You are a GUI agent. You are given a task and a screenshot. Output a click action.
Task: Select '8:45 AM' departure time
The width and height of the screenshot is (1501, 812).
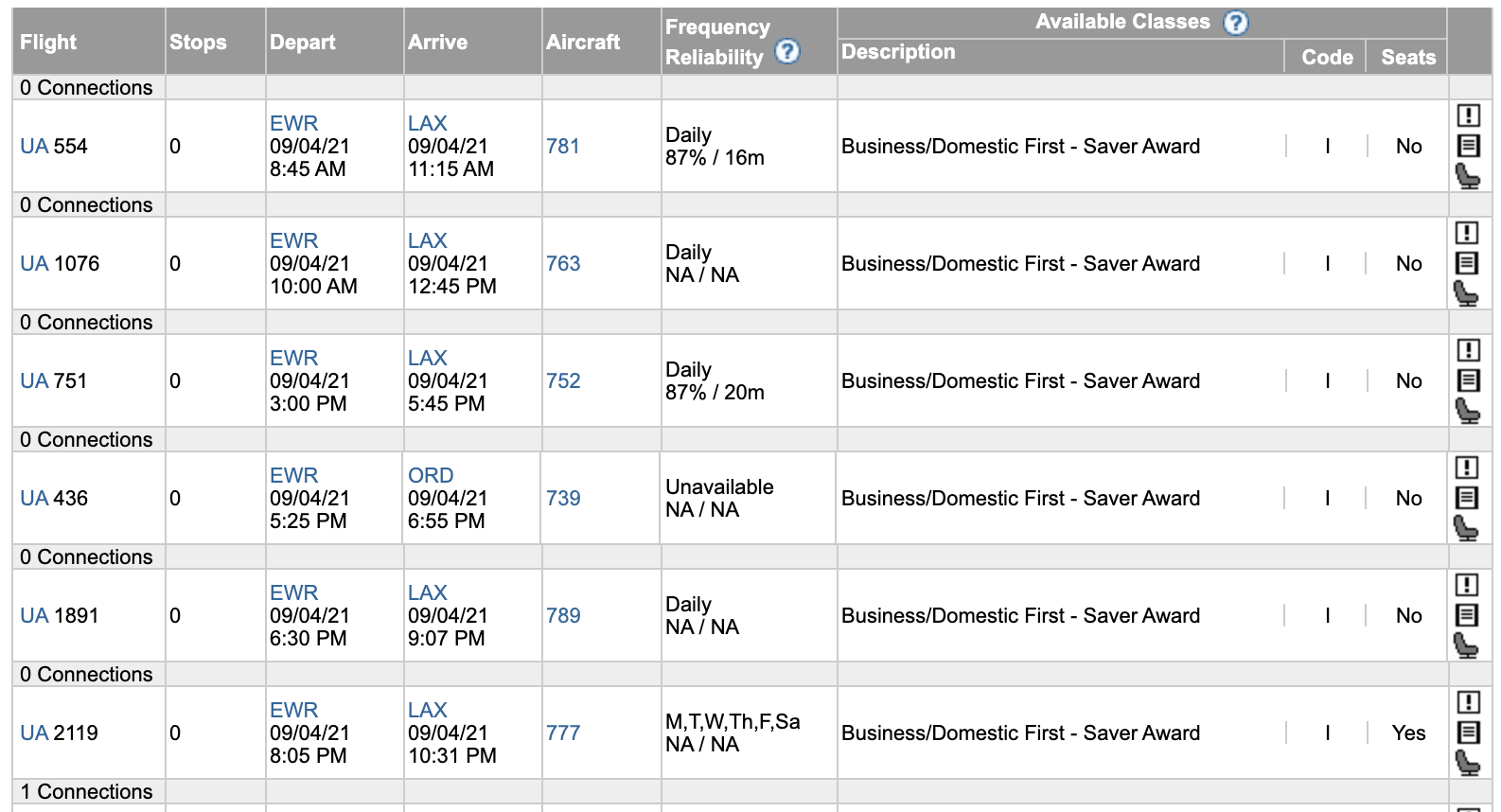pyautogui.click(x=308, y=169)
